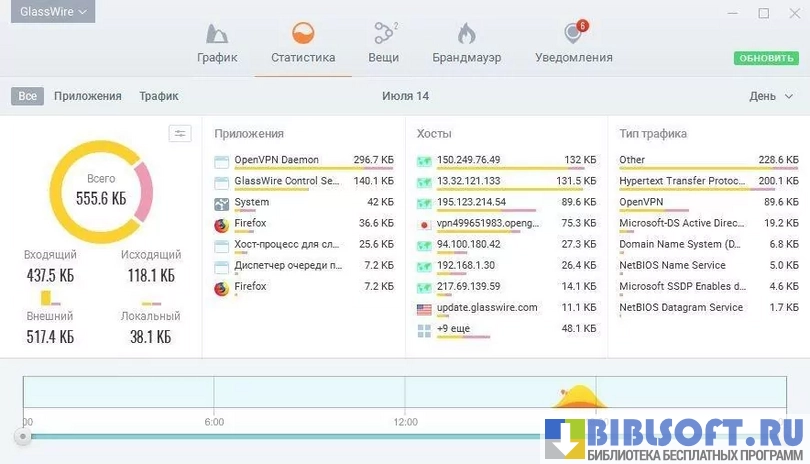
Task: Expand the +9 еще hosts entry
Action: pos(453,328)
